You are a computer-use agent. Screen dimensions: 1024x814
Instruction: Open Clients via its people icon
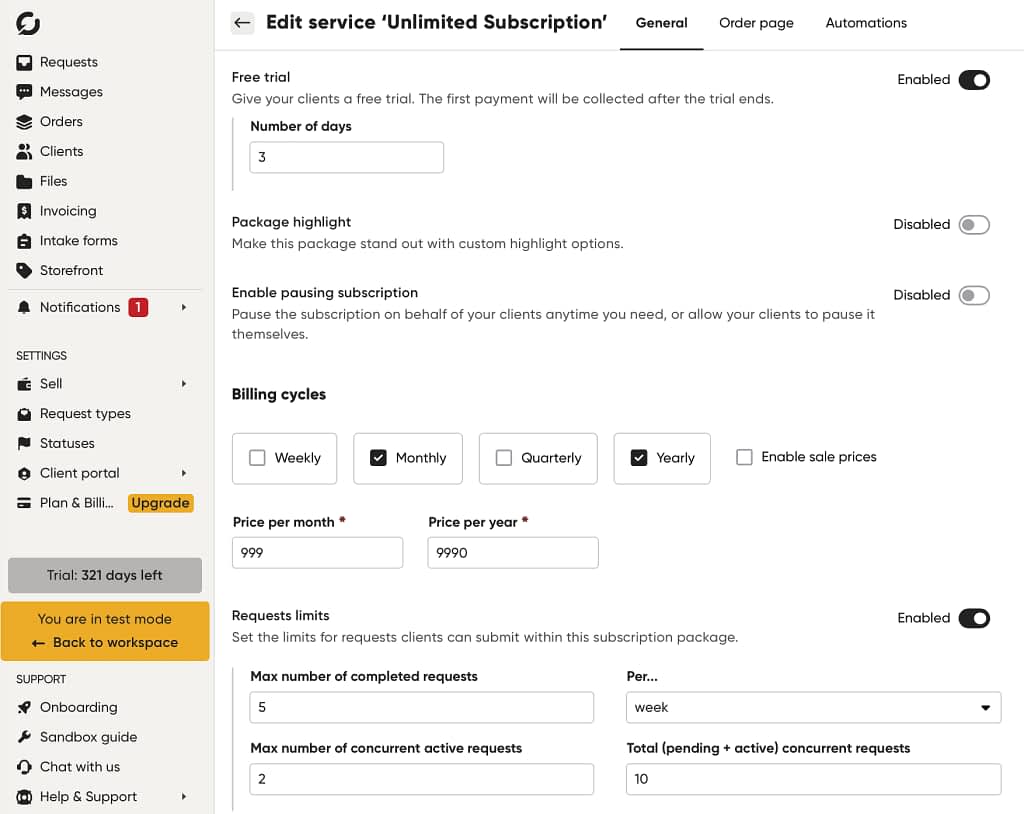[x=24, y=152]
